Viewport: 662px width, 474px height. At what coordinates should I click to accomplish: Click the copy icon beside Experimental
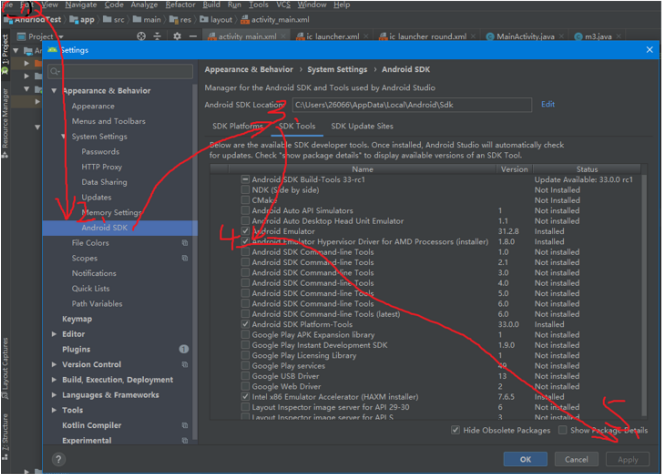(x=184, y=440)
